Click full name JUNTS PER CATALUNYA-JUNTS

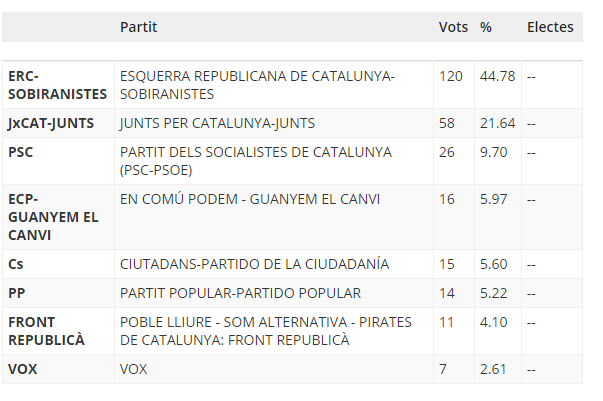(217, 123)
